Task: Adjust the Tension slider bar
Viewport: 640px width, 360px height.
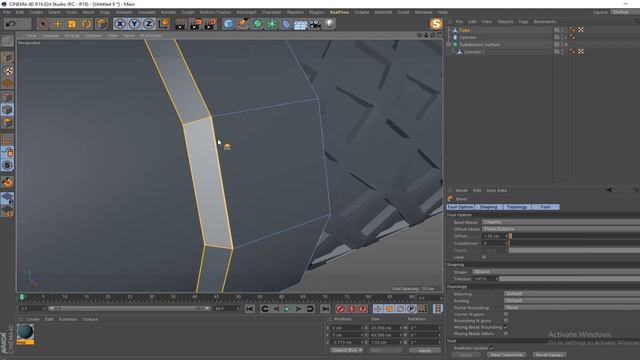Action: (x=569, y=279)
